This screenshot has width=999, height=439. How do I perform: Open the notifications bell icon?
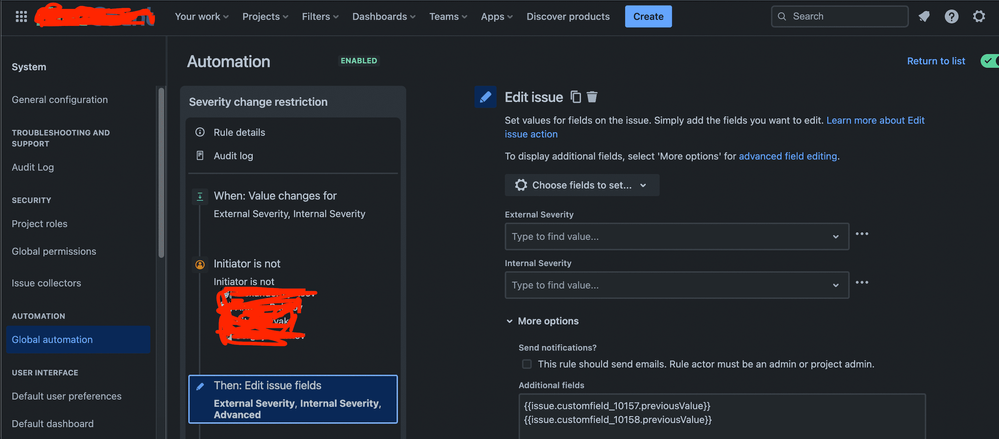click(924, 17)
